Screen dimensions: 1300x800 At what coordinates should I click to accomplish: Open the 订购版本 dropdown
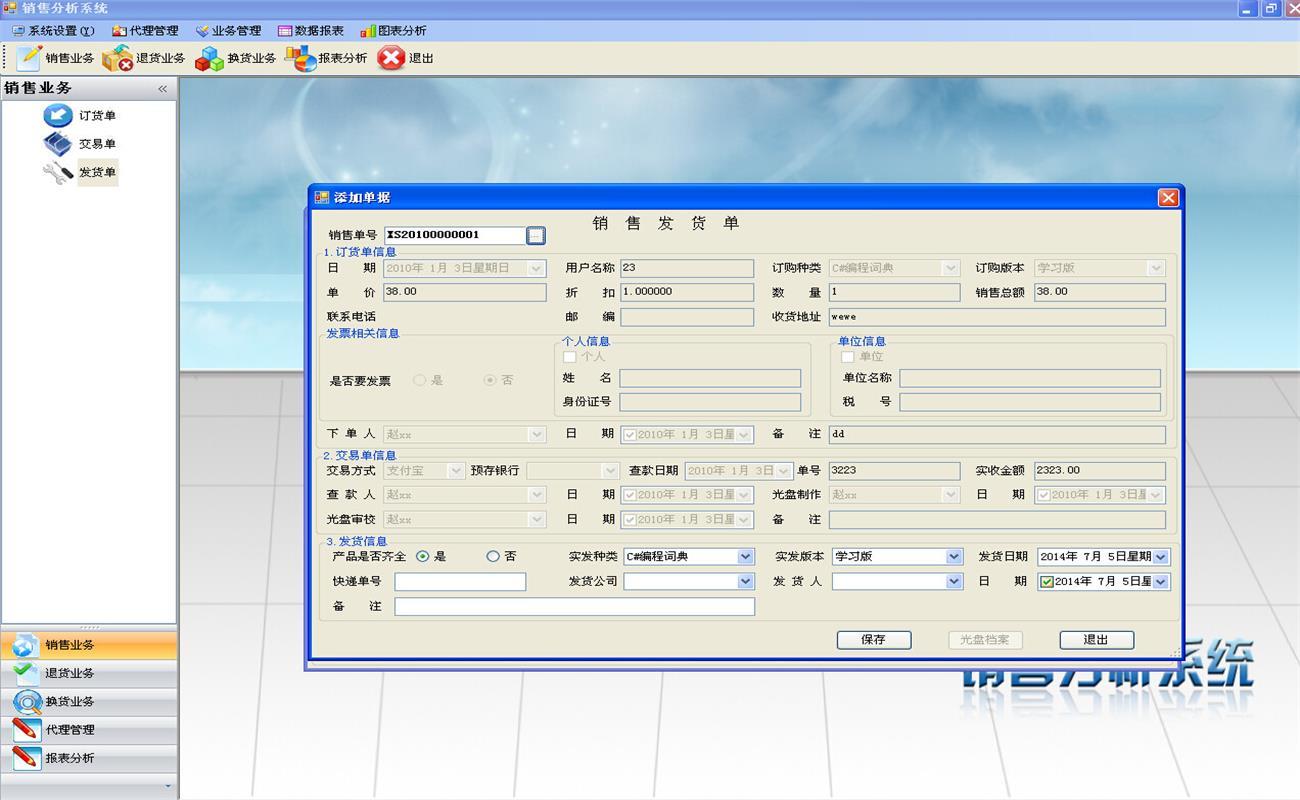click(1157, 268)
